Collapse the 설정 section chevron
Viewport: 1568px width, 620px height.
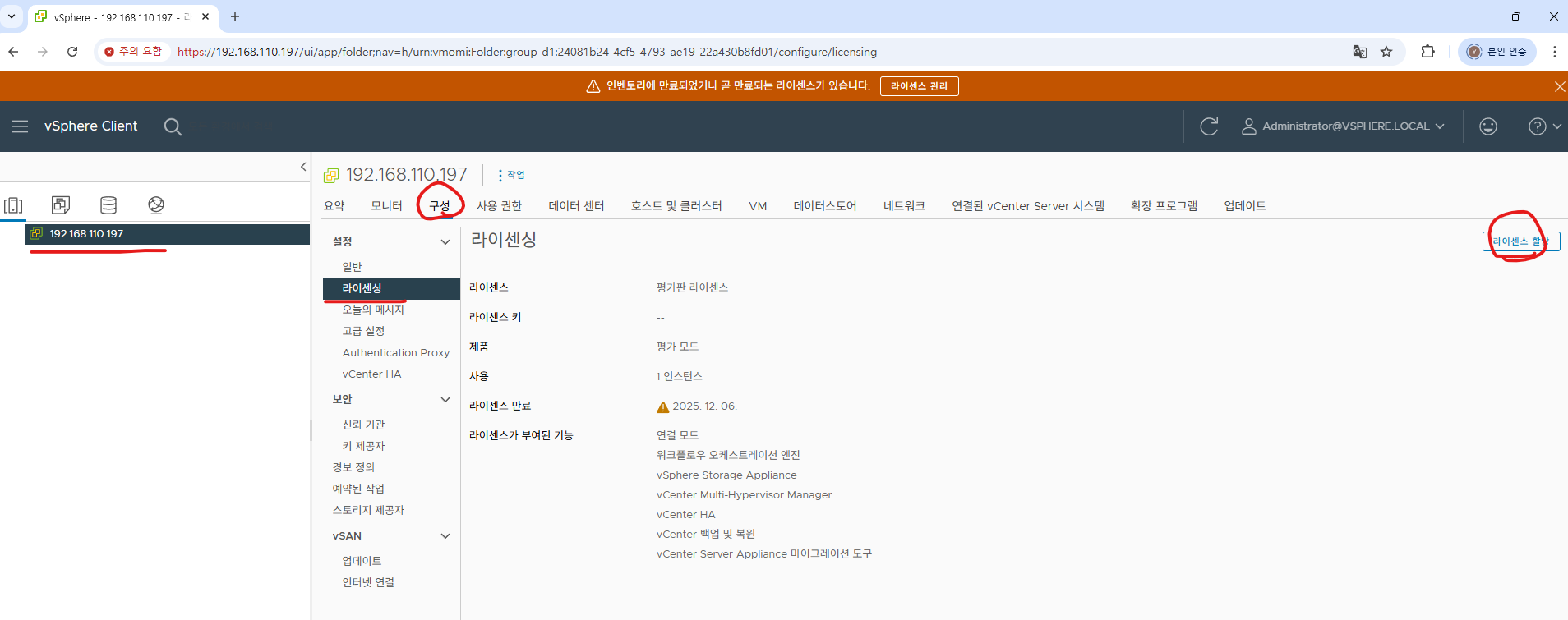445,242
